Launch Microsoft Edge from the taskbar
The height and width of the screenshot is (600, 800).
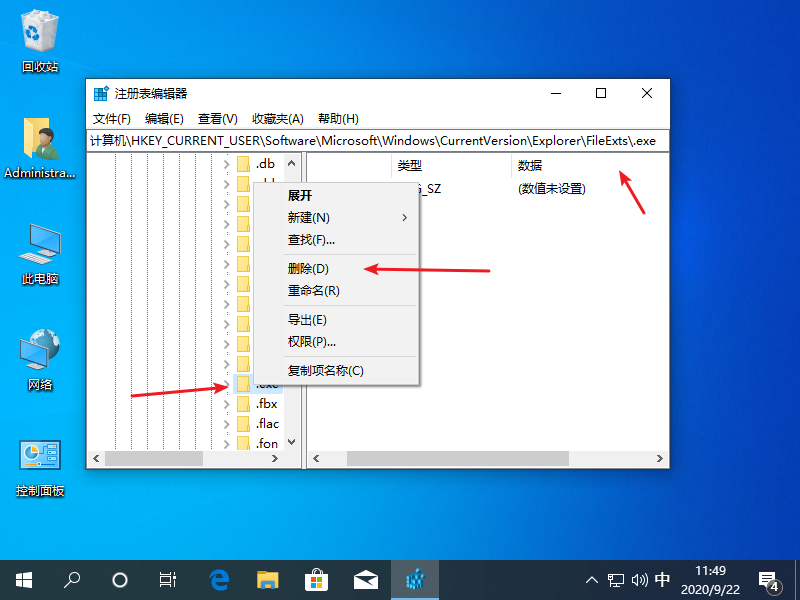pos(219,579)
